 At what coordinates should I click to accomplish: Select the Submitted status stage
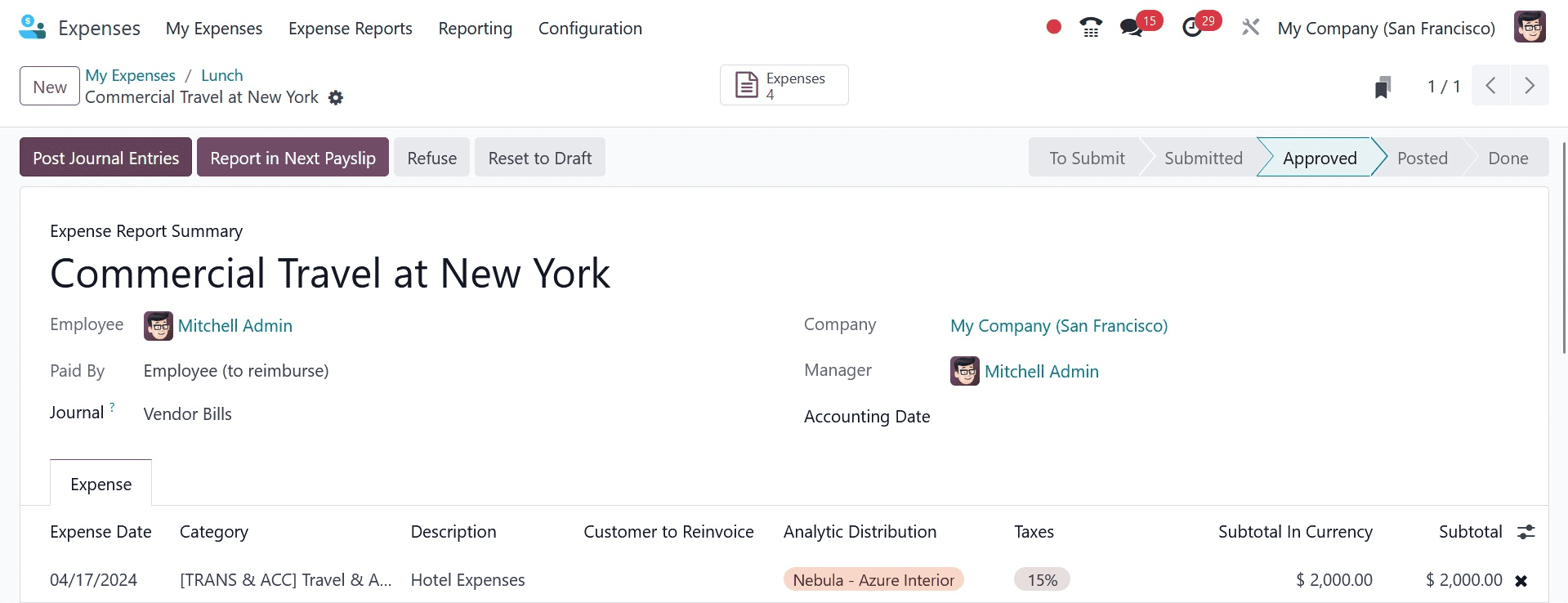click(1203, 158)
